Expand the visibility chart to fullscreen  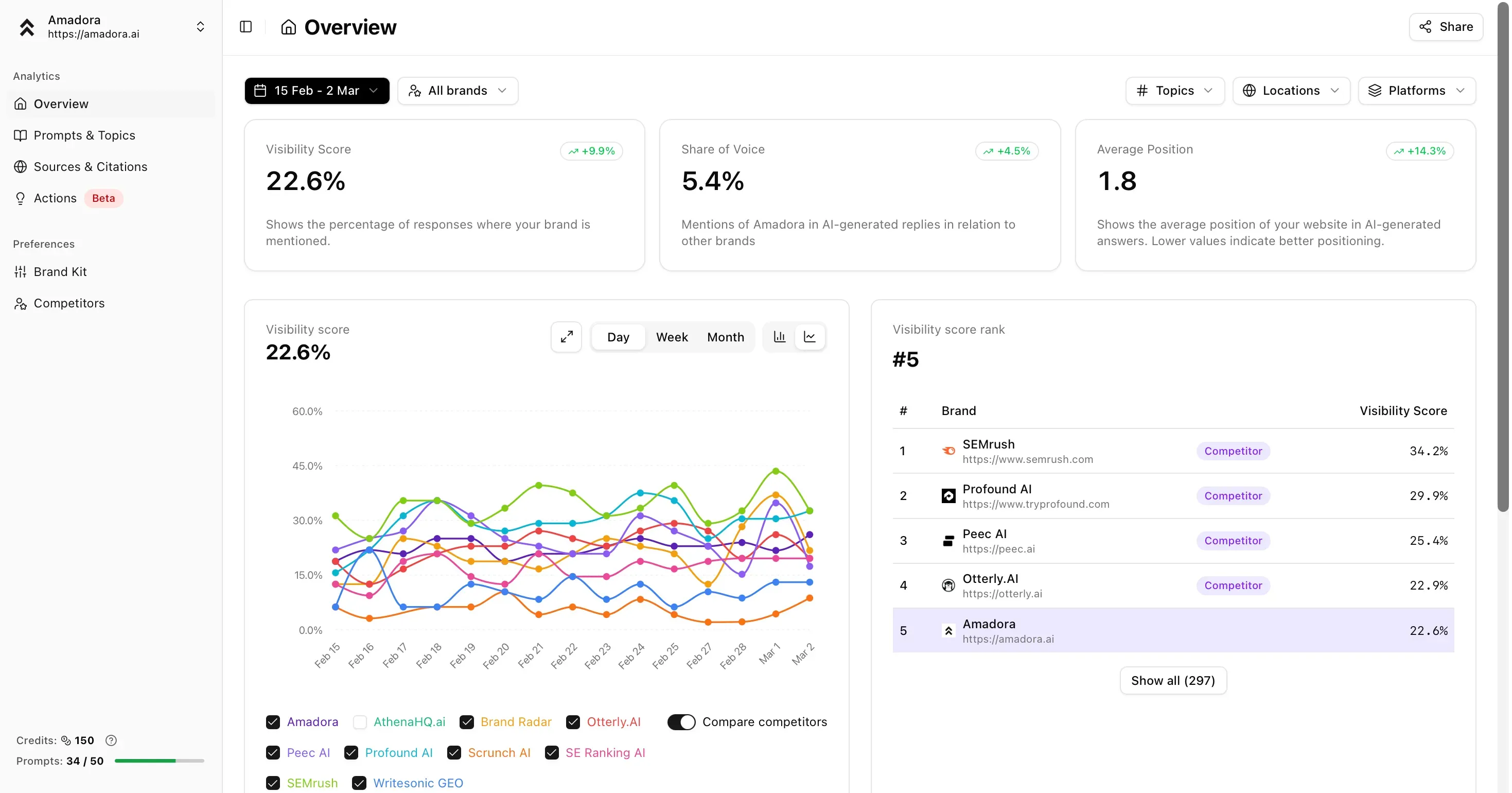pyautogui.click(x=567, y=337)
